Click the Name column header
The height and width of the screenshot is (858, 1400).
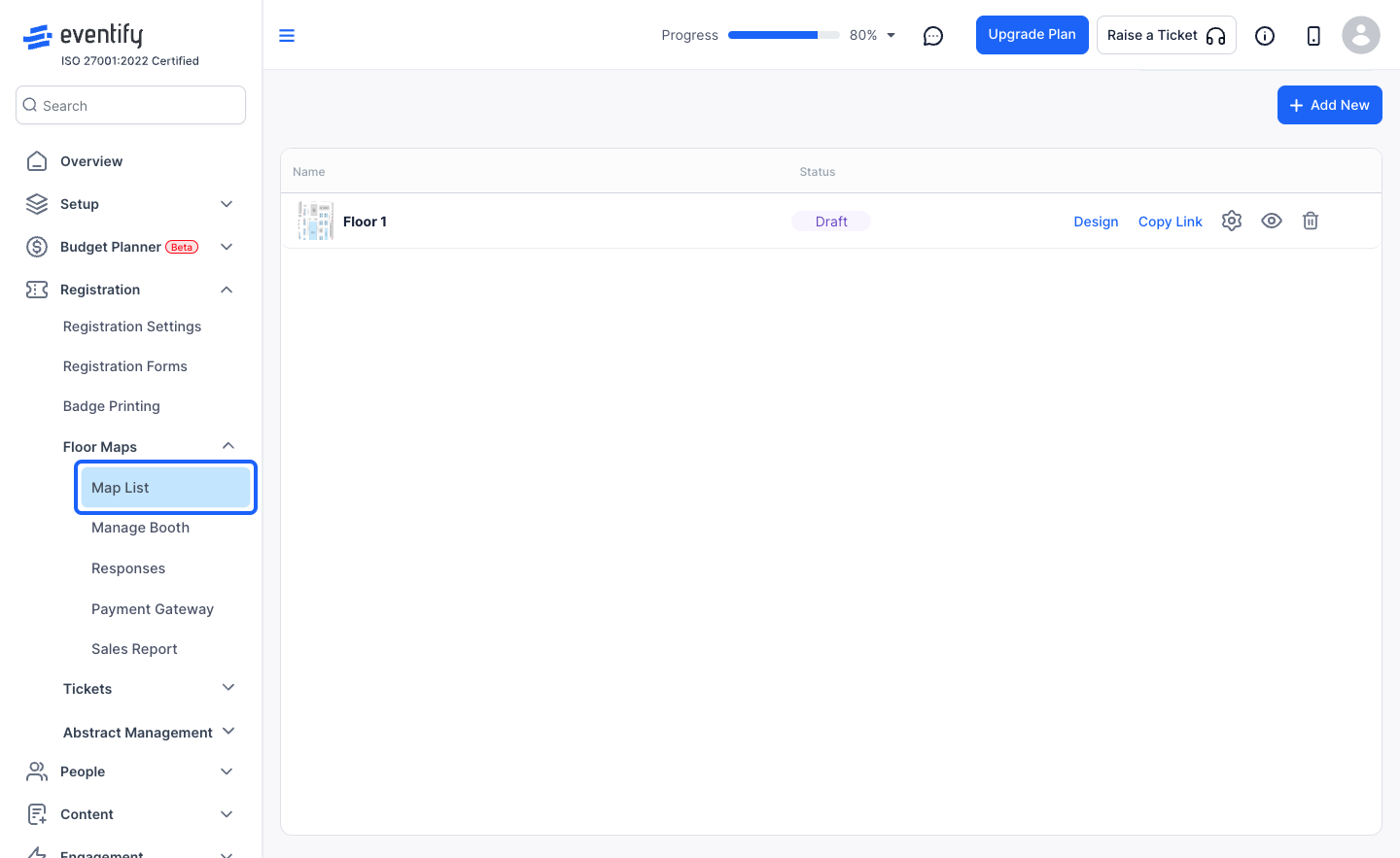coord(309,172)
